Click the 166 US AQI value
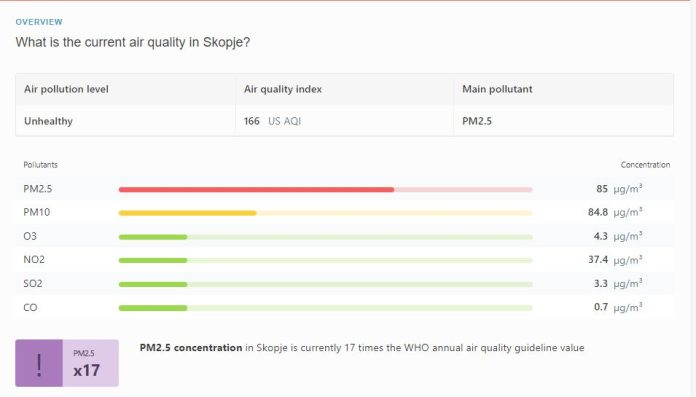 pos(272,121)
